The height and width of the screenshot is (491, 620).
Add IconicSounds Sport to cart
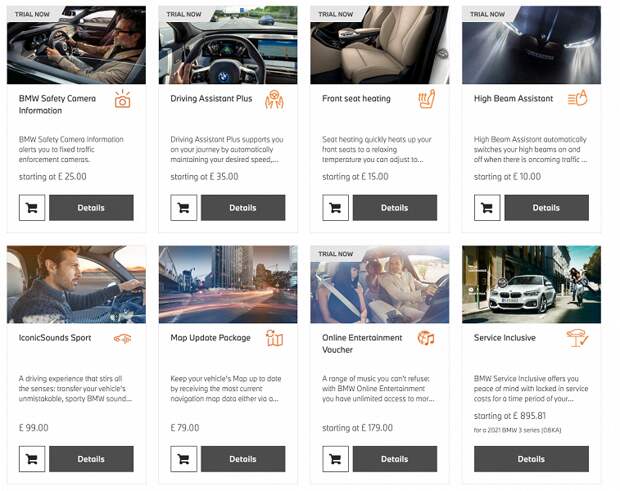click(32, 459)
